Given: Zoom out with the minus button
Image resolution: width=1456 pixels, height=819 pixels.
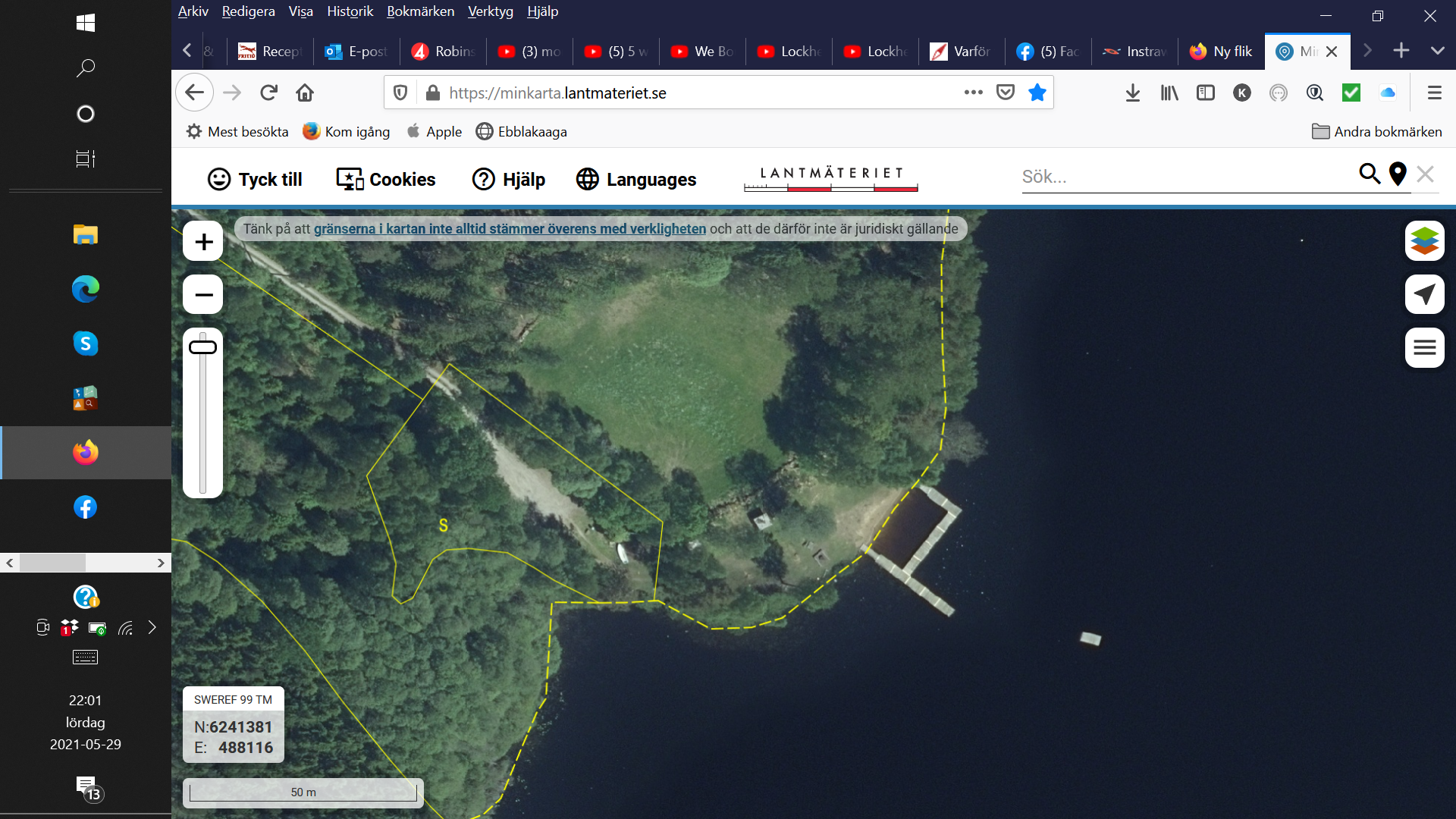Looking at the screenshot, I should tap(203, 295).
